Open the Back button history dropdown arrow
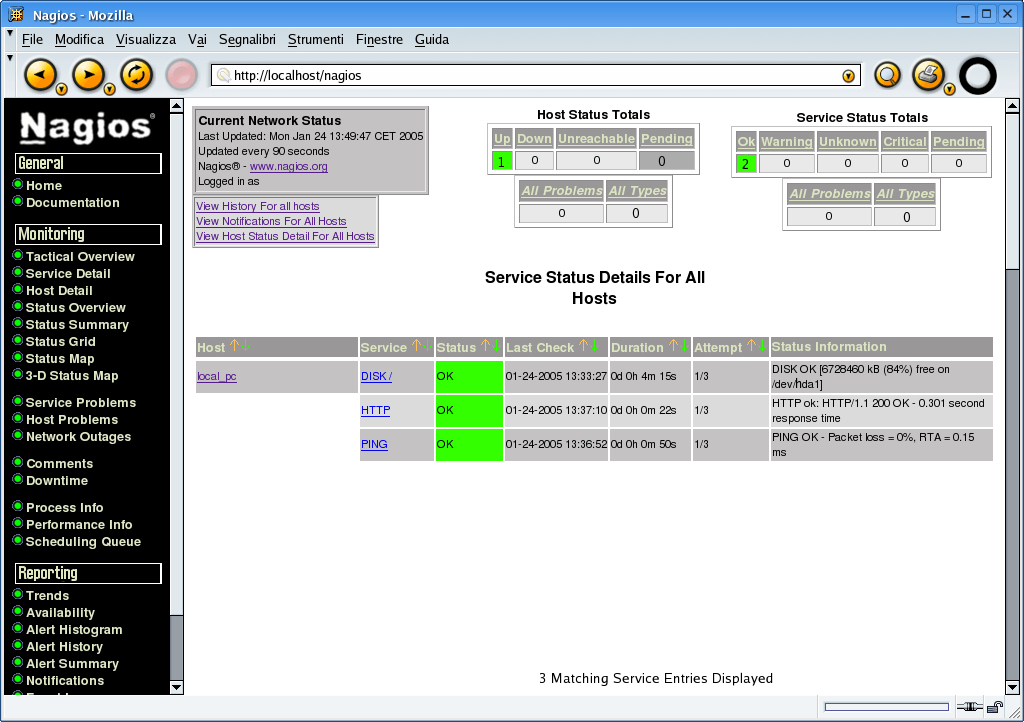This screenshot has height=722, width=1024. coord(61,89)
